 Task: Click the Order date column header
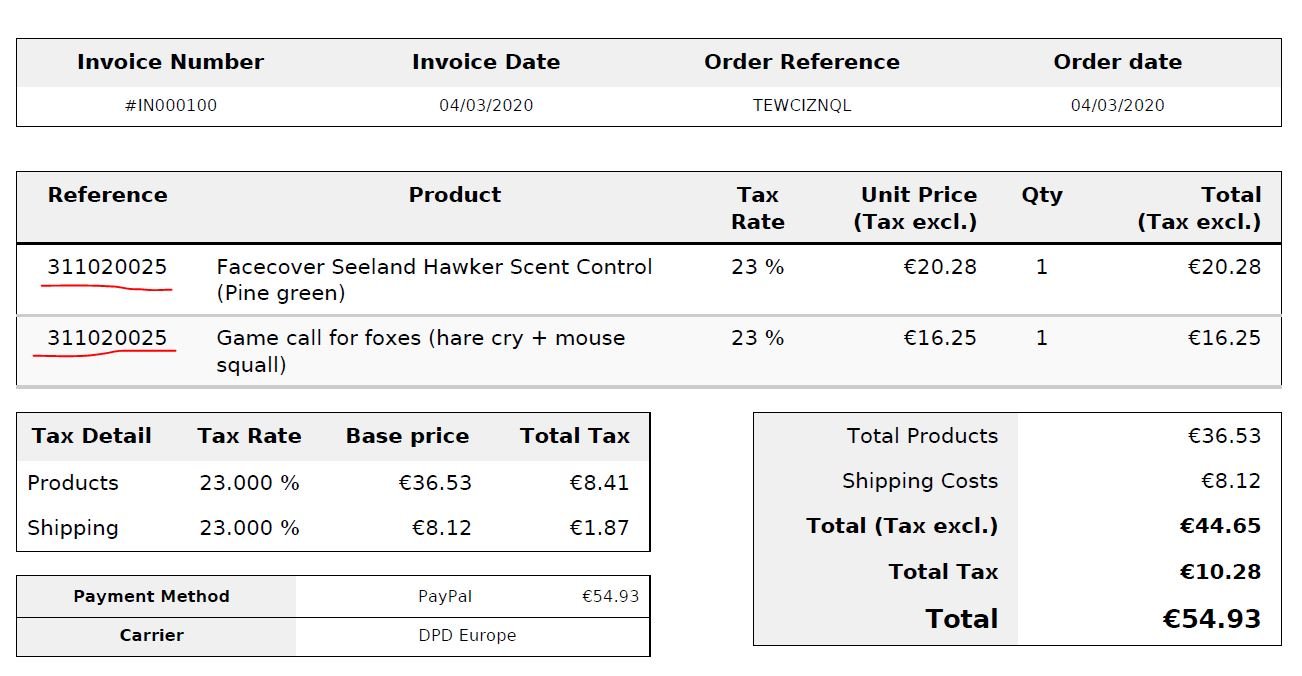coord(1117,62)
